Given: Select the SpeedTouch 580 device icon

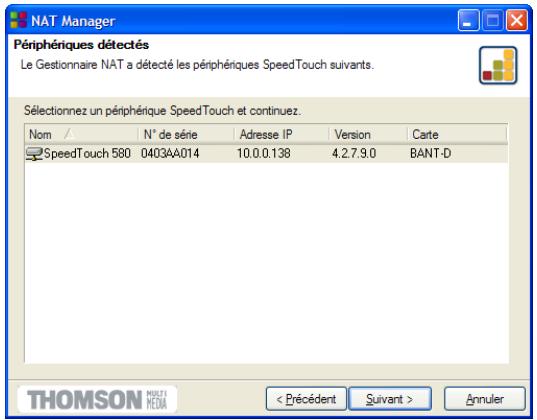Looking at the screenshot, I should pyautogui.click(x=34, y=153).
